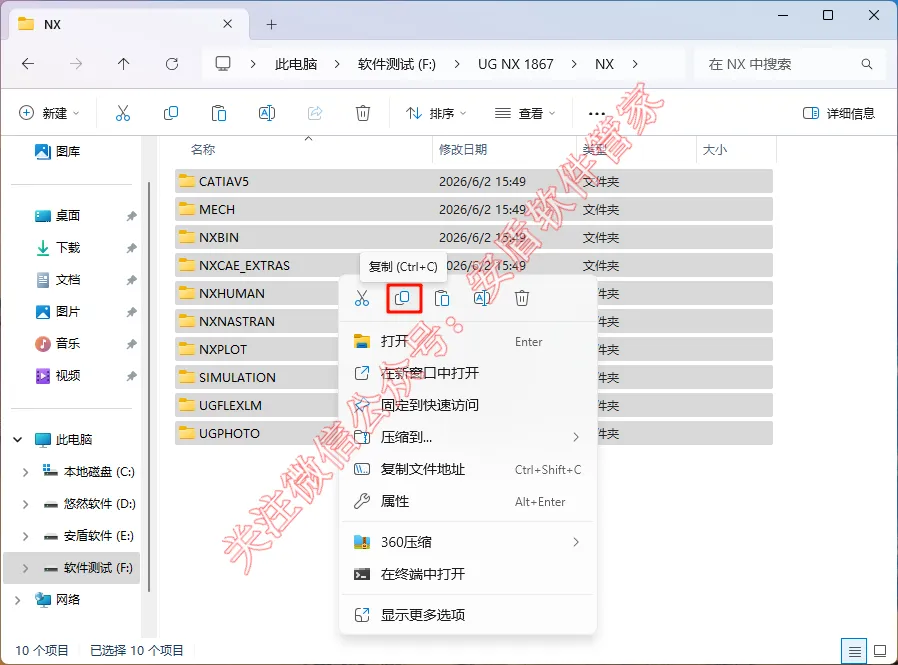Click the Delete icon in the context menu
This screenshot has height=665, width=898.
522,298
